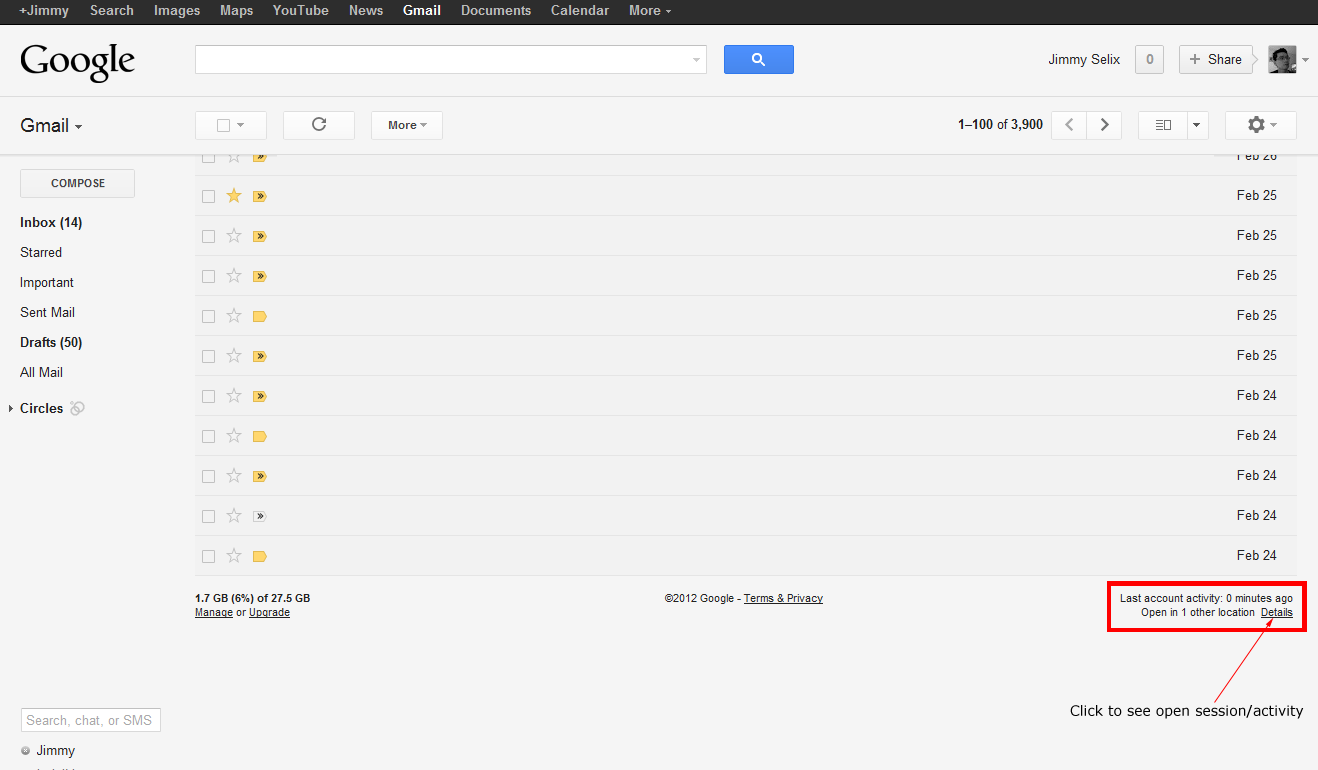
Task: Open All Mail in the sidebar
Action: tap(41, 373)
